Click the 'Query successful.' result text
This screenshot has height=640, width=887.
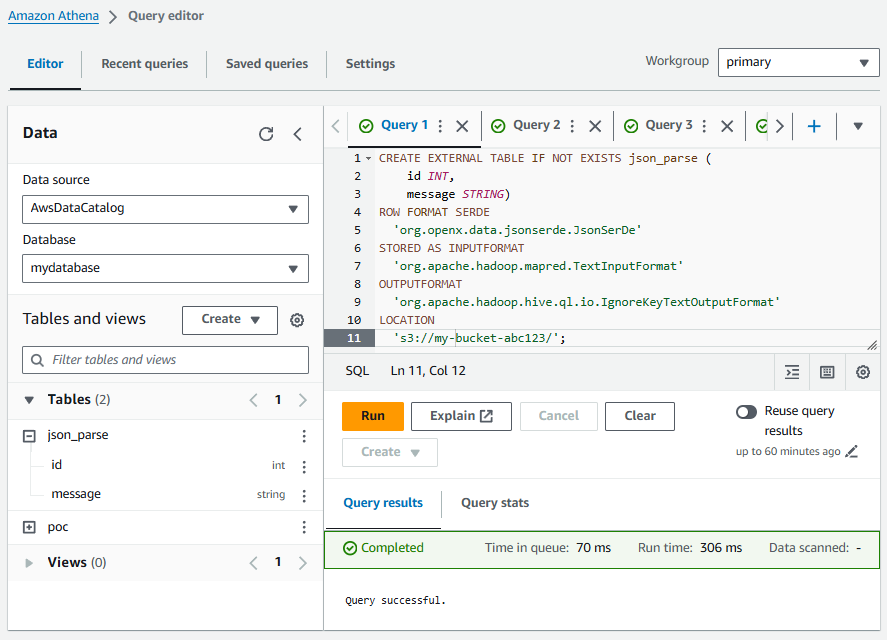point(395,600)
